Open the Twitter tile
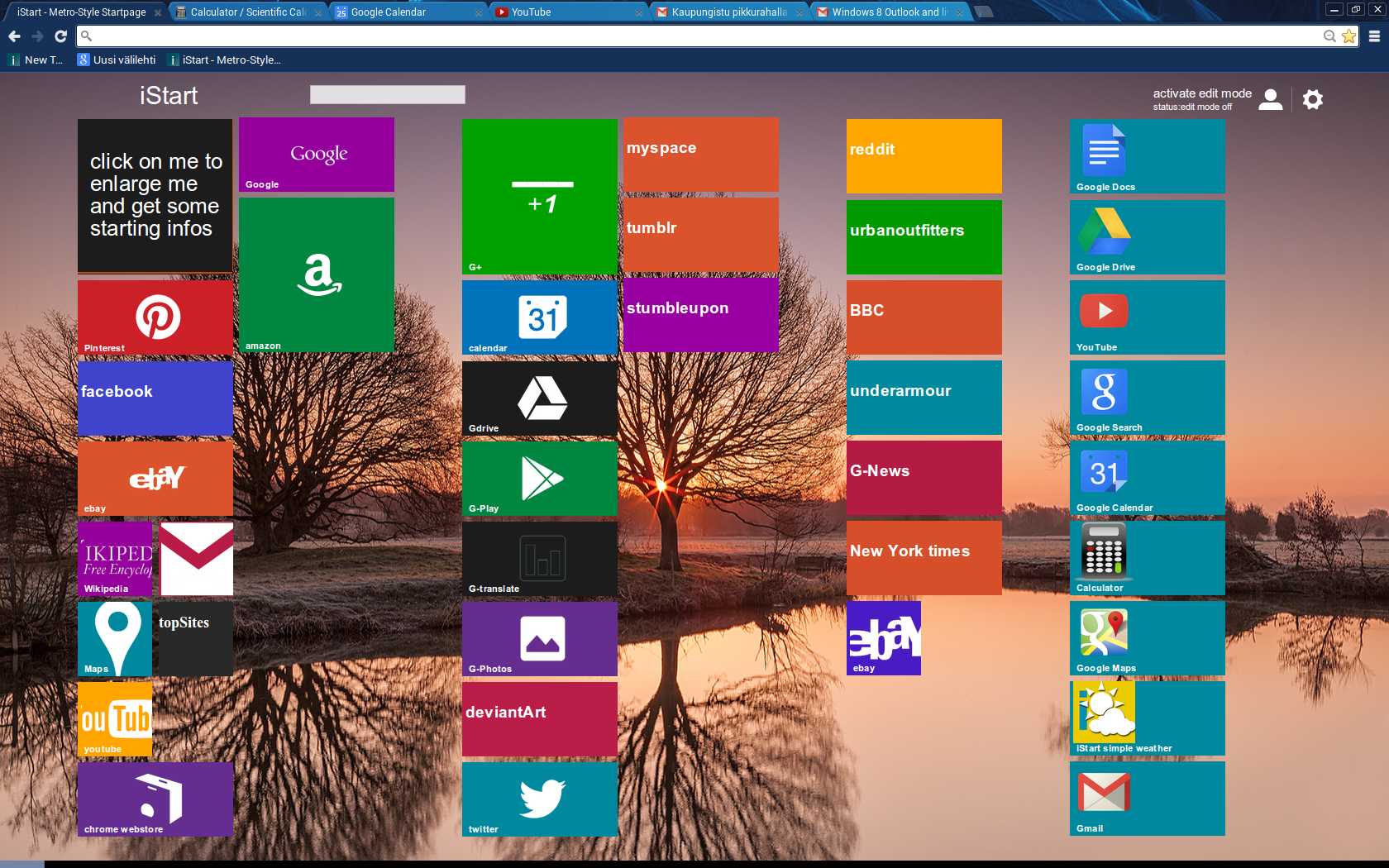This screenshot has height=868, width=1389. pos(540,799)
